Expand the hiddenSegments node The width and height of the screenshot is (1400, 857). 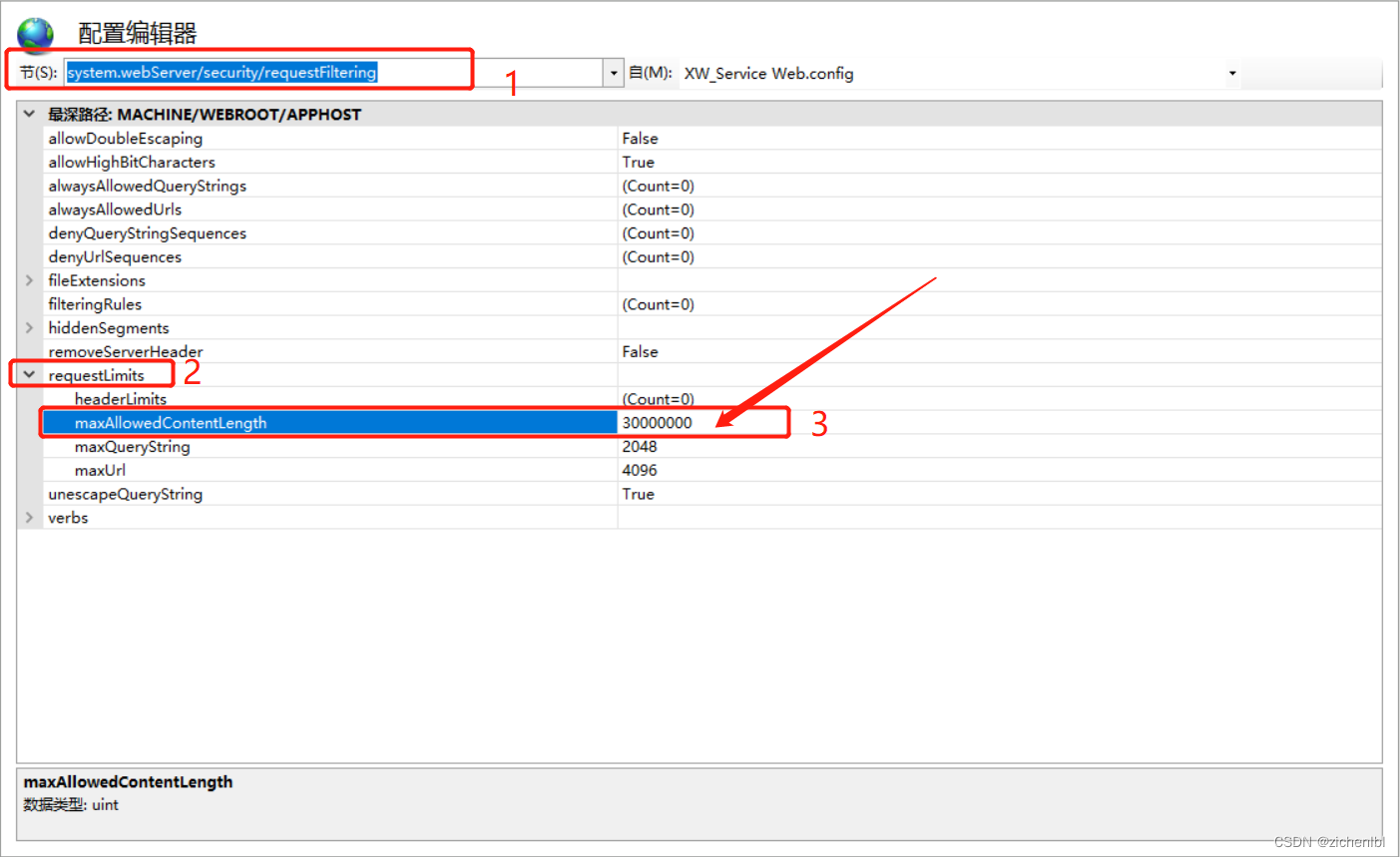pyautogui.click(x=29, y=328)
